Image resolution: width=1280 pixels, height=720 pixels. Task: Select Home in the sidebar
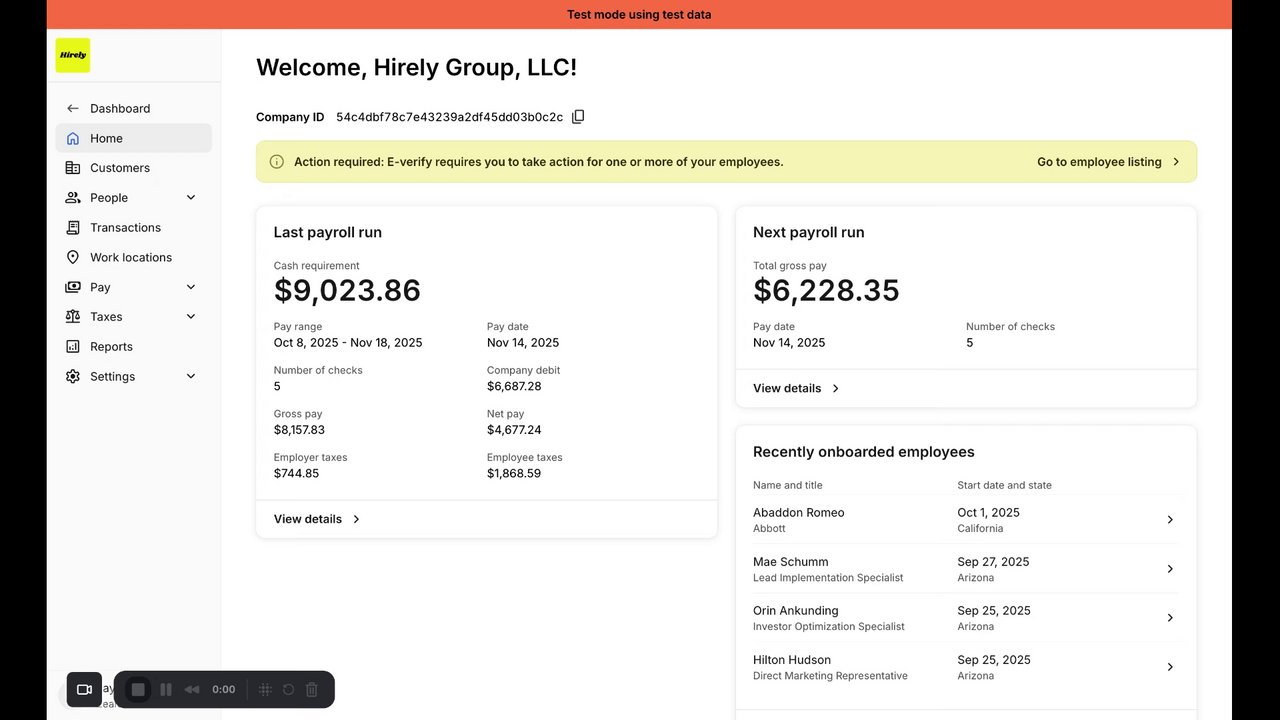pyautogui.click(x=106, y=139)
